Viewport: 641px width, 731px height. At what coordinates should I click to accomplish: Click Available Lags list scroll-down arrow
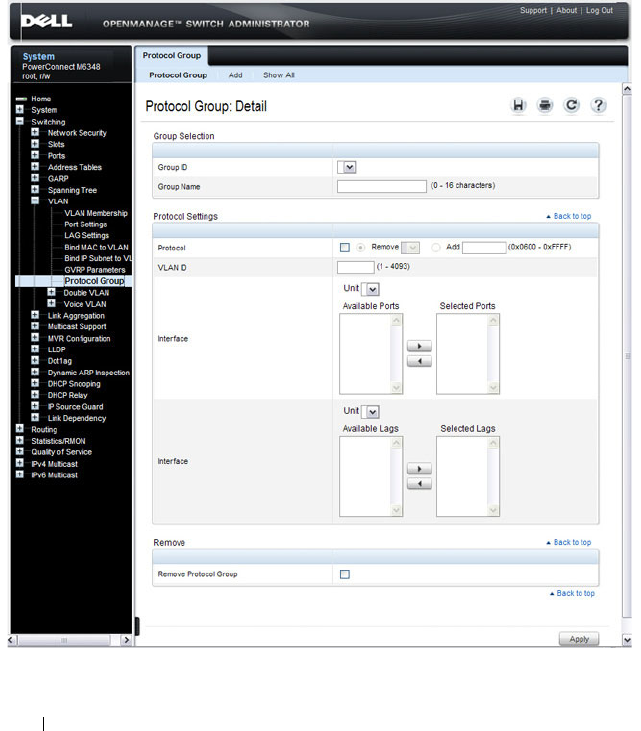click(x=396, y=510)
